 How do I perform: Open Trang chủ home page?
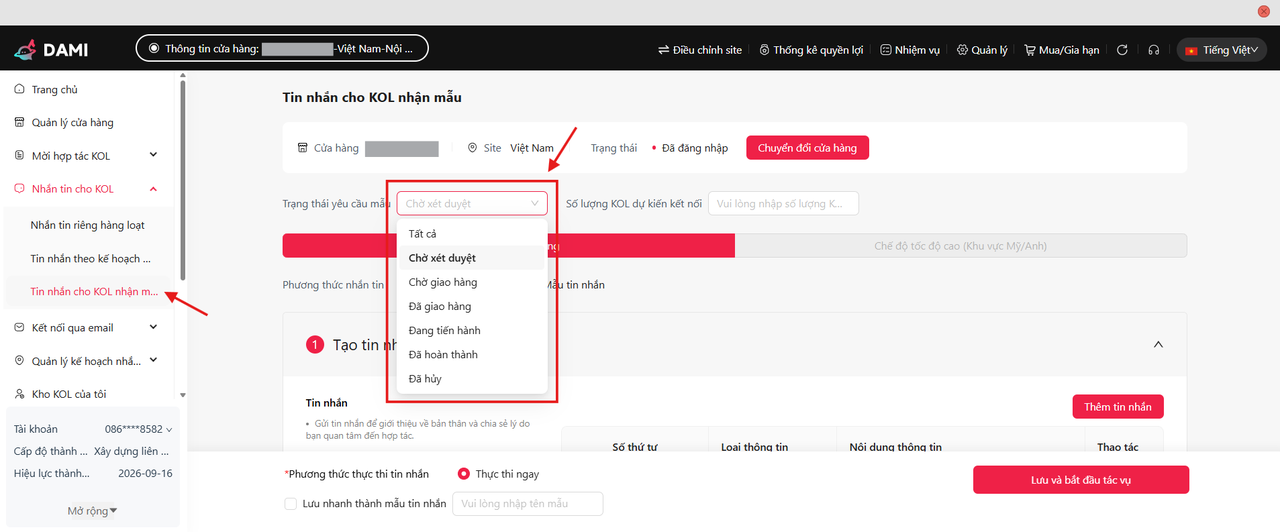pos(54,90)
